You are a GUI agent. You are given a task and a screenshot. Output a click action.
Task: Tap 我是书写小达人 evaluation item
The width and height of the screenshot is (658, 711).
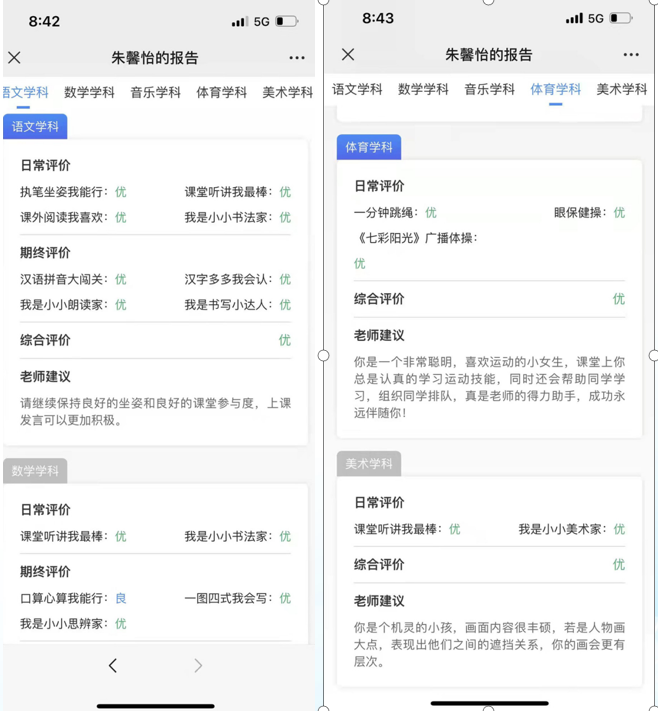(x=237, y=305)
